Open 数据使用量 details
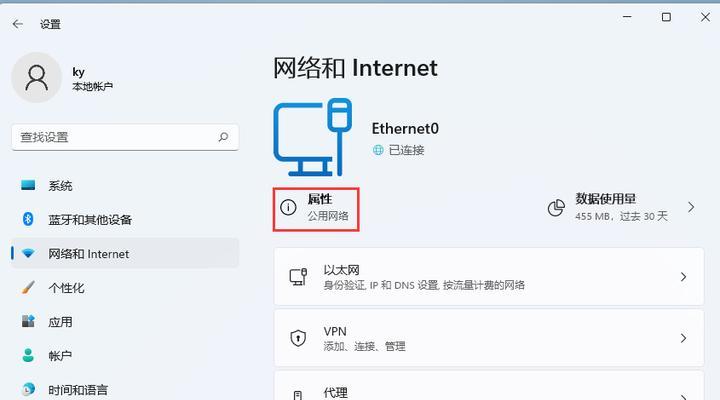Viewport: 720px width, 400px height. [x=622, y=207]
